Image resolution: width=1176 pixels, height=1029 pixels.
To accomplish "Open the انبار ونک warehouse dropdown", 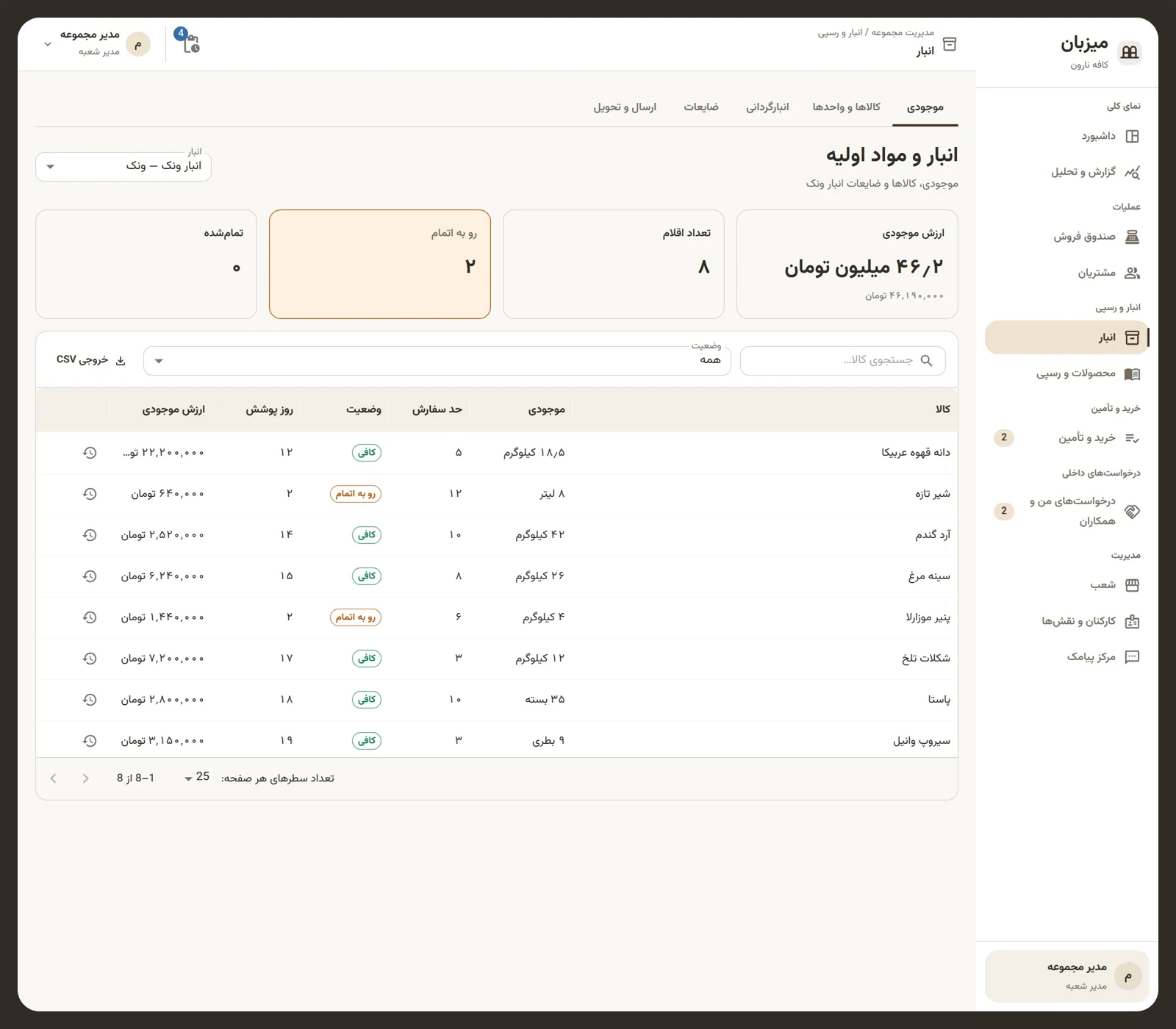I will tap(123, 166).
